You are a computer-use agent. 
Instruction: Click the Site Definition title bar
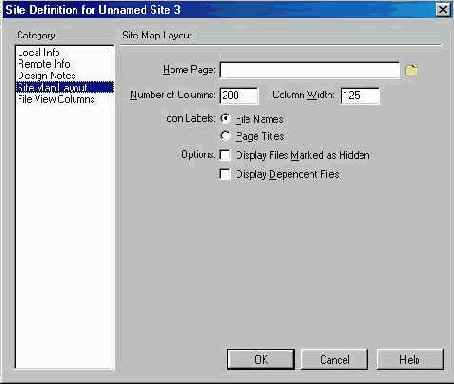[218, 10]
